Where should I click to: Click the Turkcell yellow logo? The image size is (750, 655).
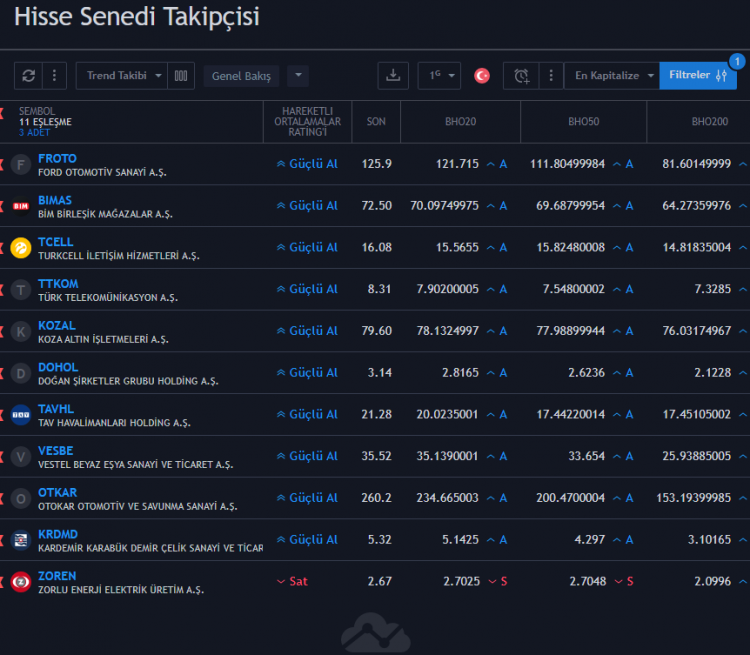pyautogui.click(x=21, y=248)
